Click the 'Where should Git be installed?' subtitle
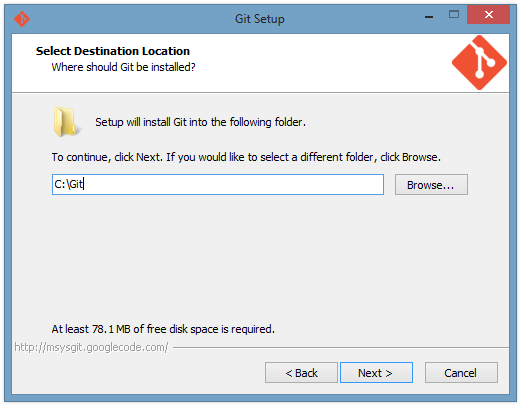Image resolution: width=521 pixels, height=406 pixels. (123, 67)
